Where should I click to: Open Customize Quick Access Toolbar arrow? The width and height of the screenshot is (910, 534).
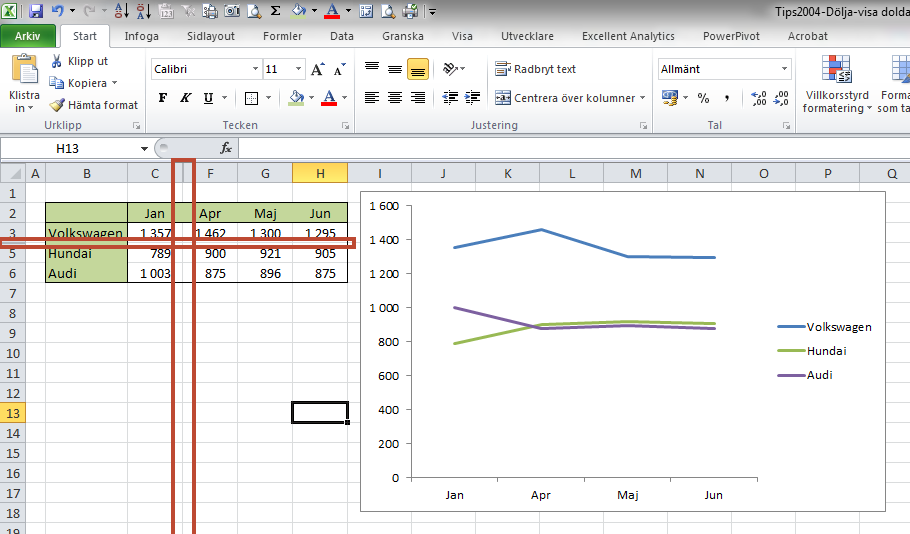(x=432, y=10)
